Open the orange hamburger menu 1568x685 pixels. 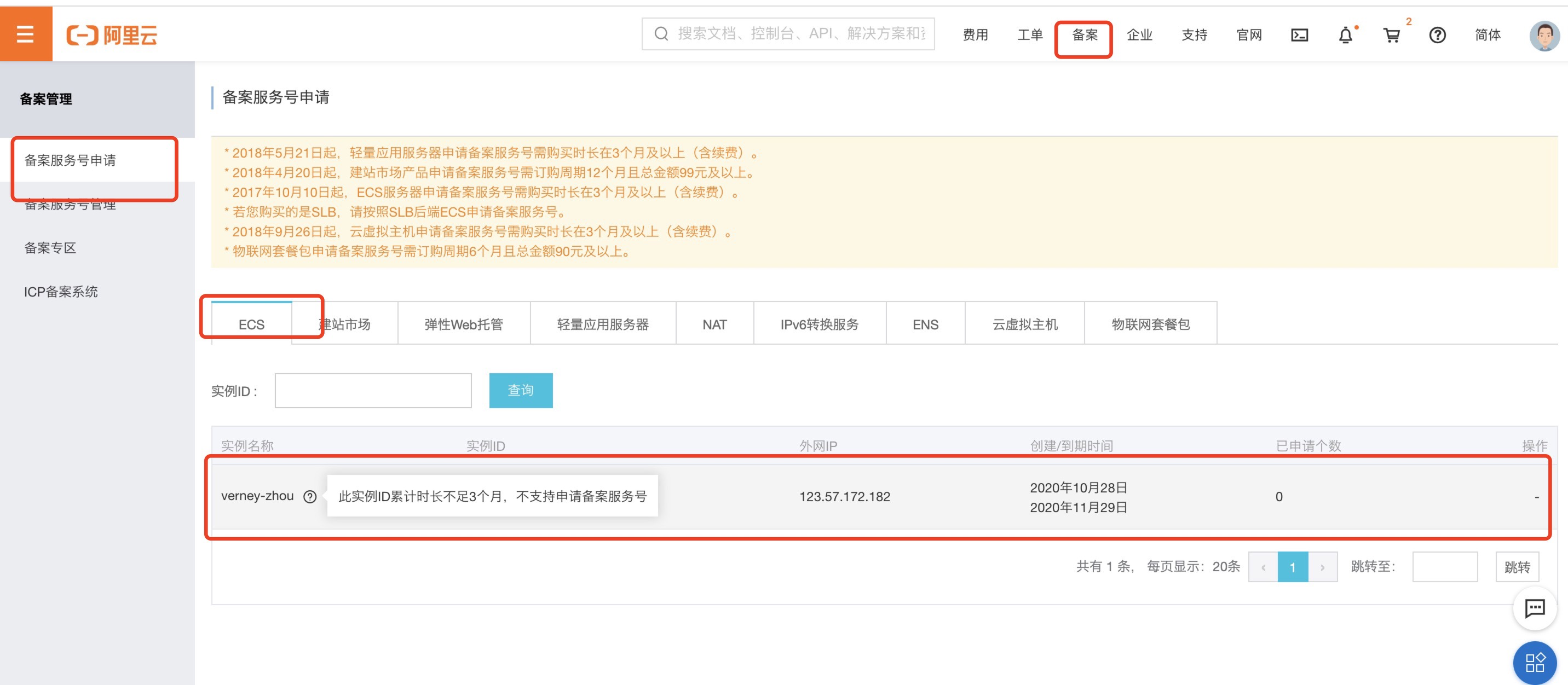26,34
